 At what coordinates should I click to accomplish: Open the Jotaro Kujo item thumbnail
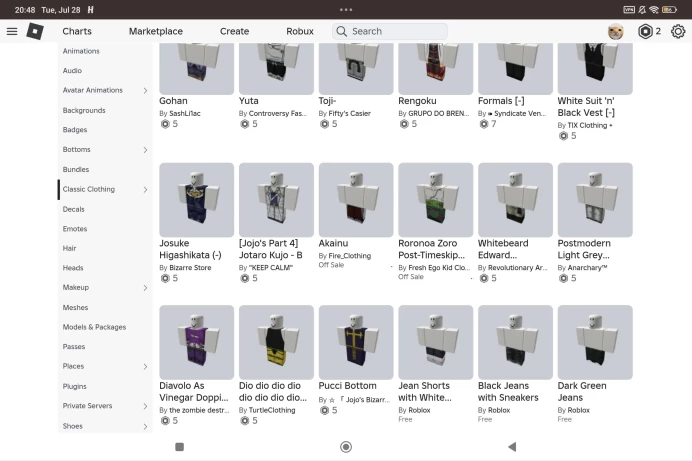point(276,200)
